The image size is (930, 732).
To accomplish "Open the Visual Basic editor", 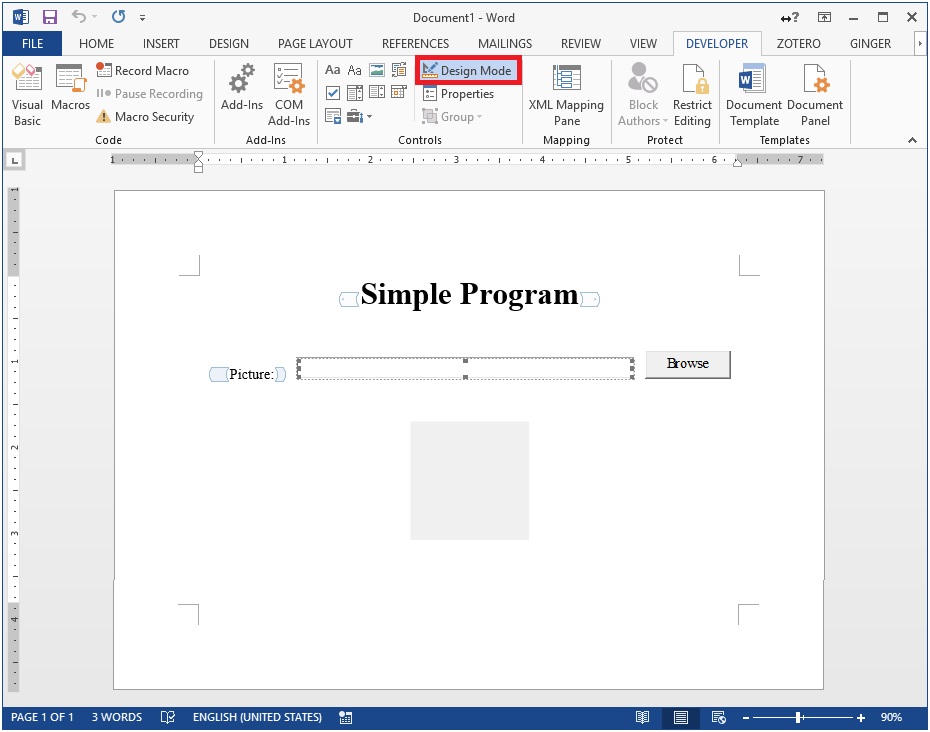I will 27,95.
